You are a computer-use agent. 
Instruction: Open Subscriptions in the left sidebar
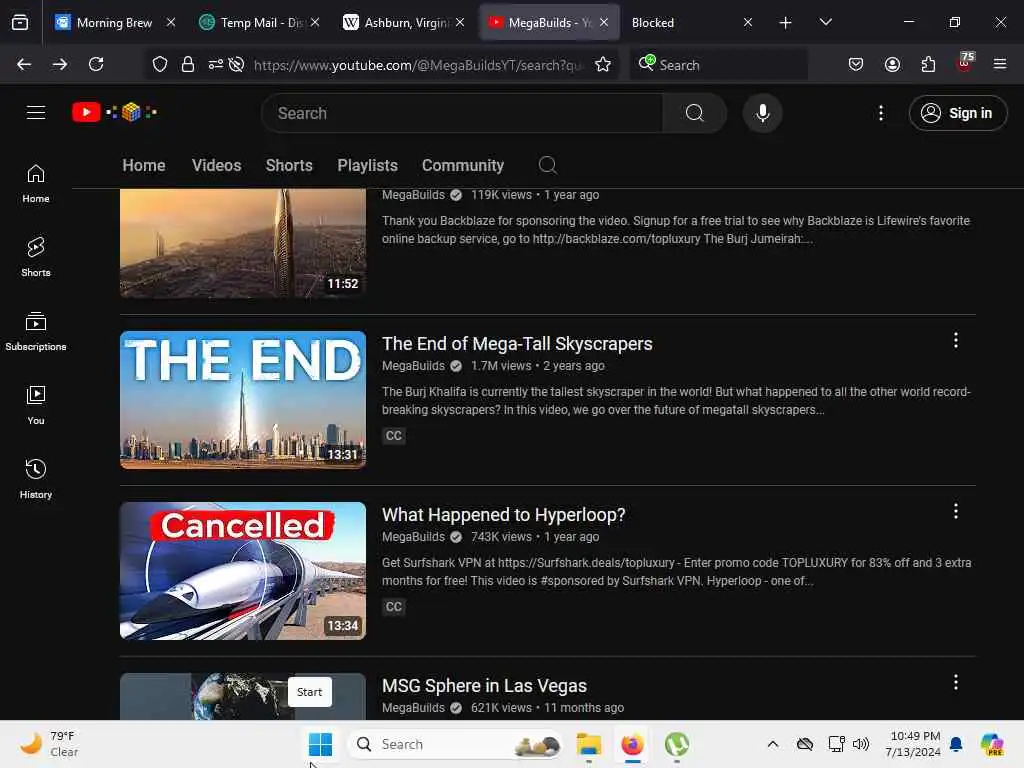[x=36, y=331]
